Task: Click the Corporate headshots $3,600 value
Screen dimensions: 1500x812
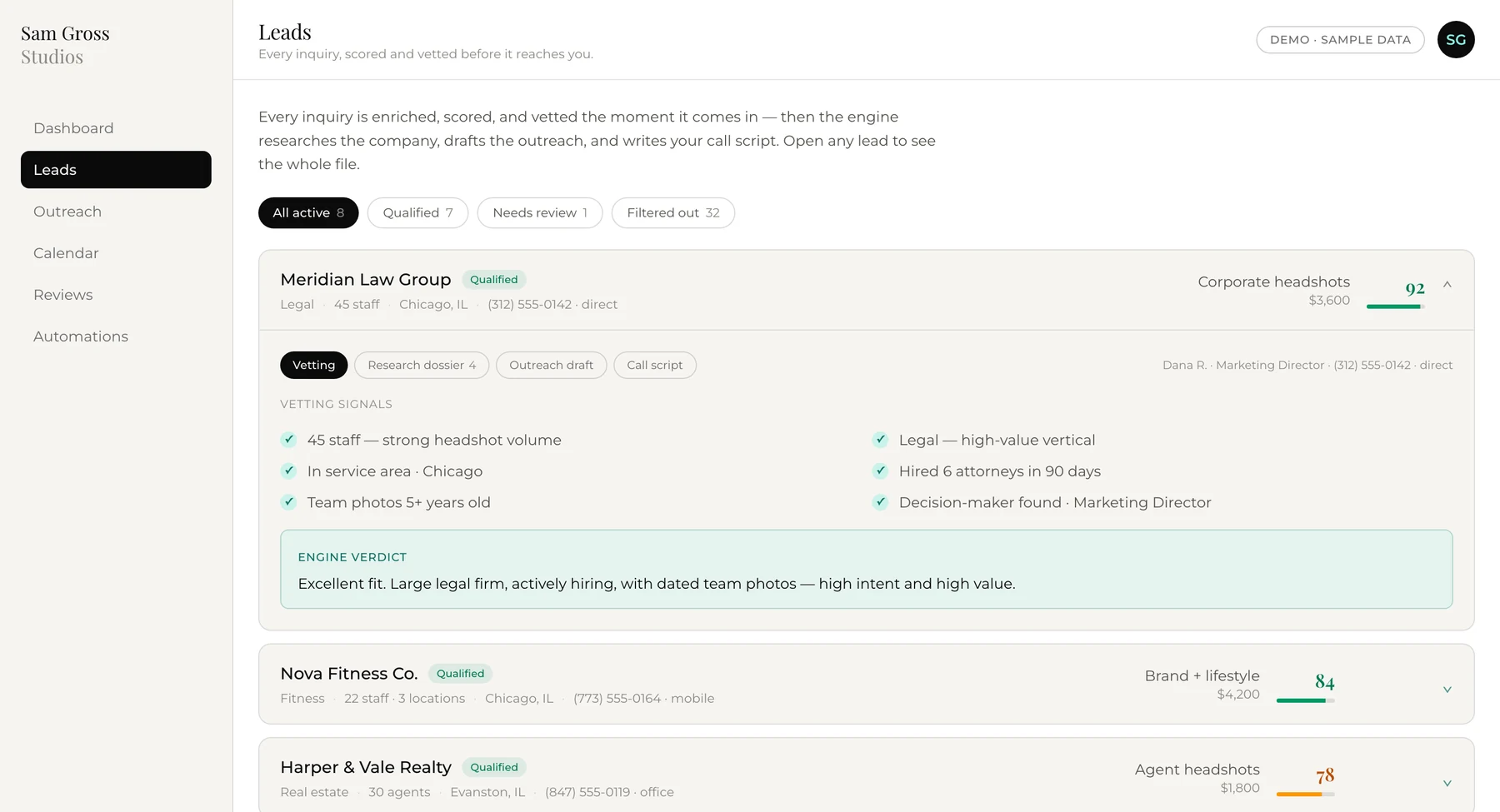Action: [1274, 291]
